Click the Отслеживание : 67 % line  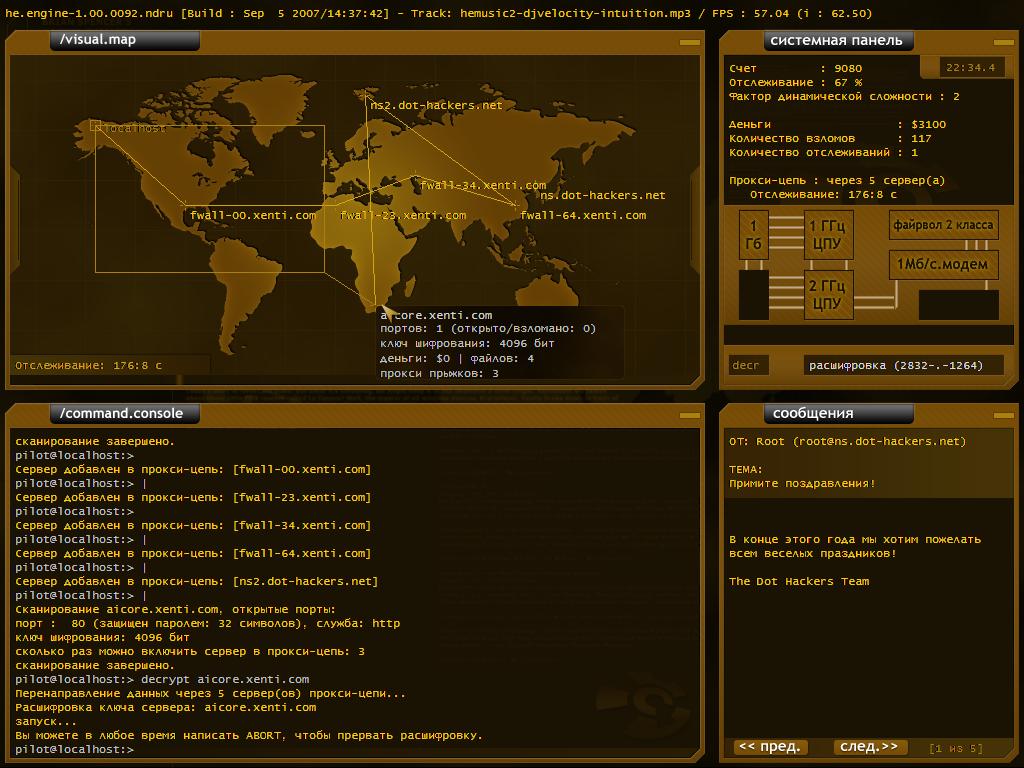click(x=795, y=82)
